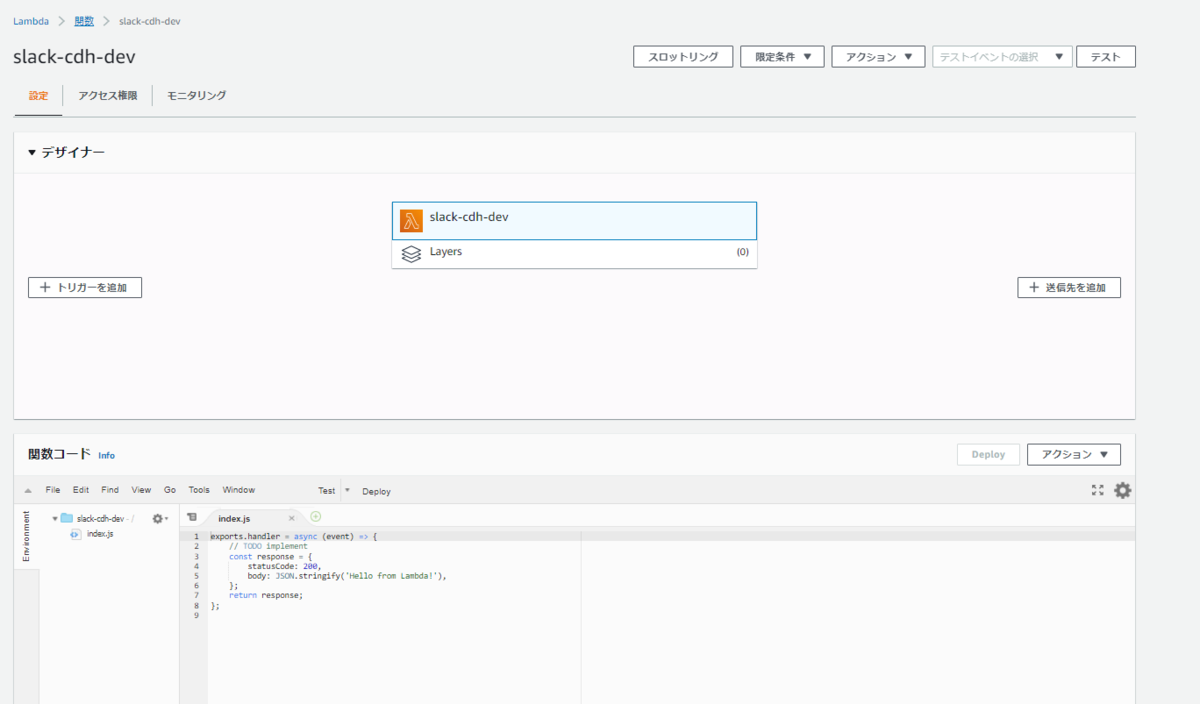The width and height of the screenshot is (1200, 704).
Task: Click line number 9 in the editor gutter
Action: click(196, 615)
